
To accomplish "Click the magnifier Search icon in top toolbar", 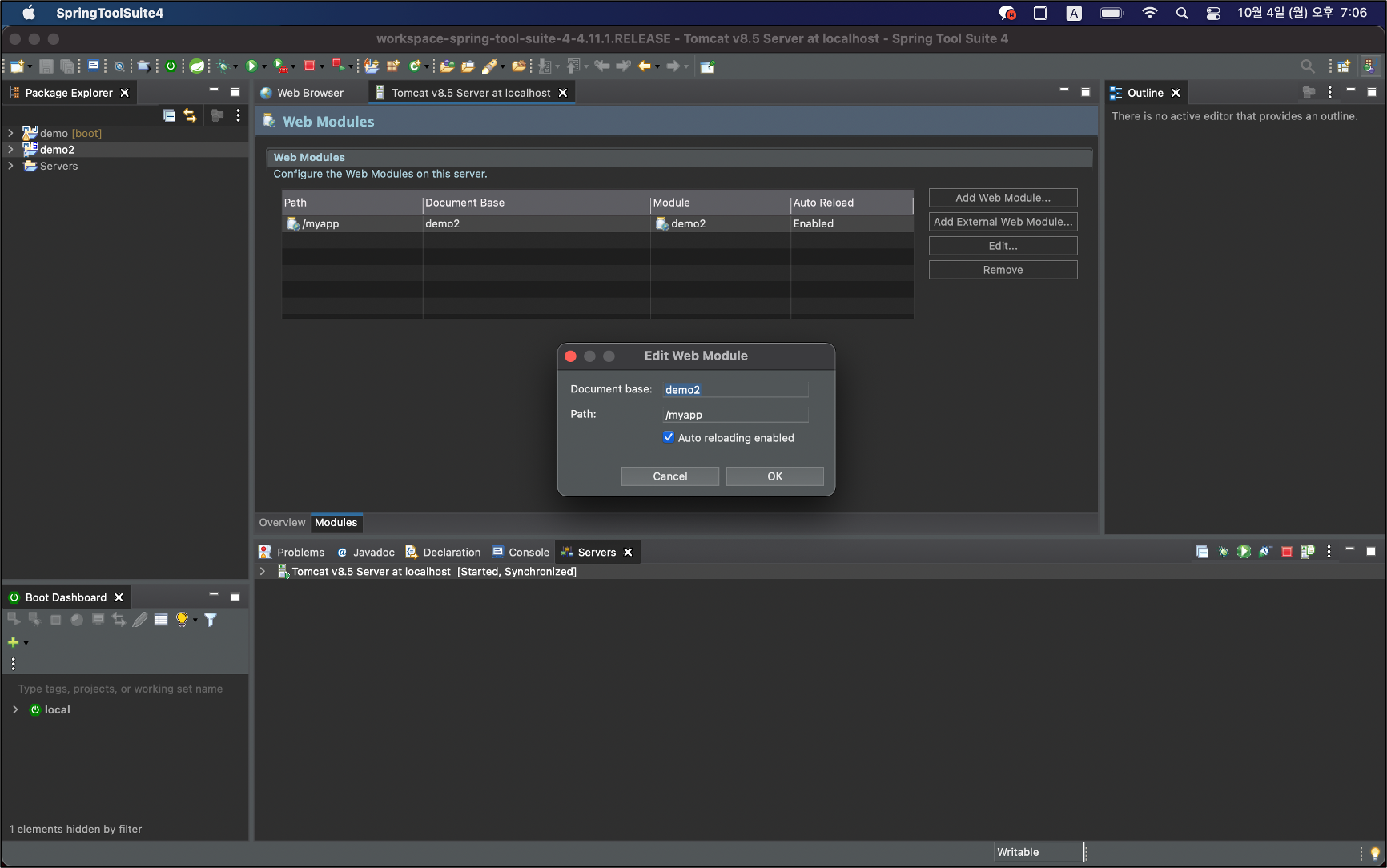I will click(1307, 66).
